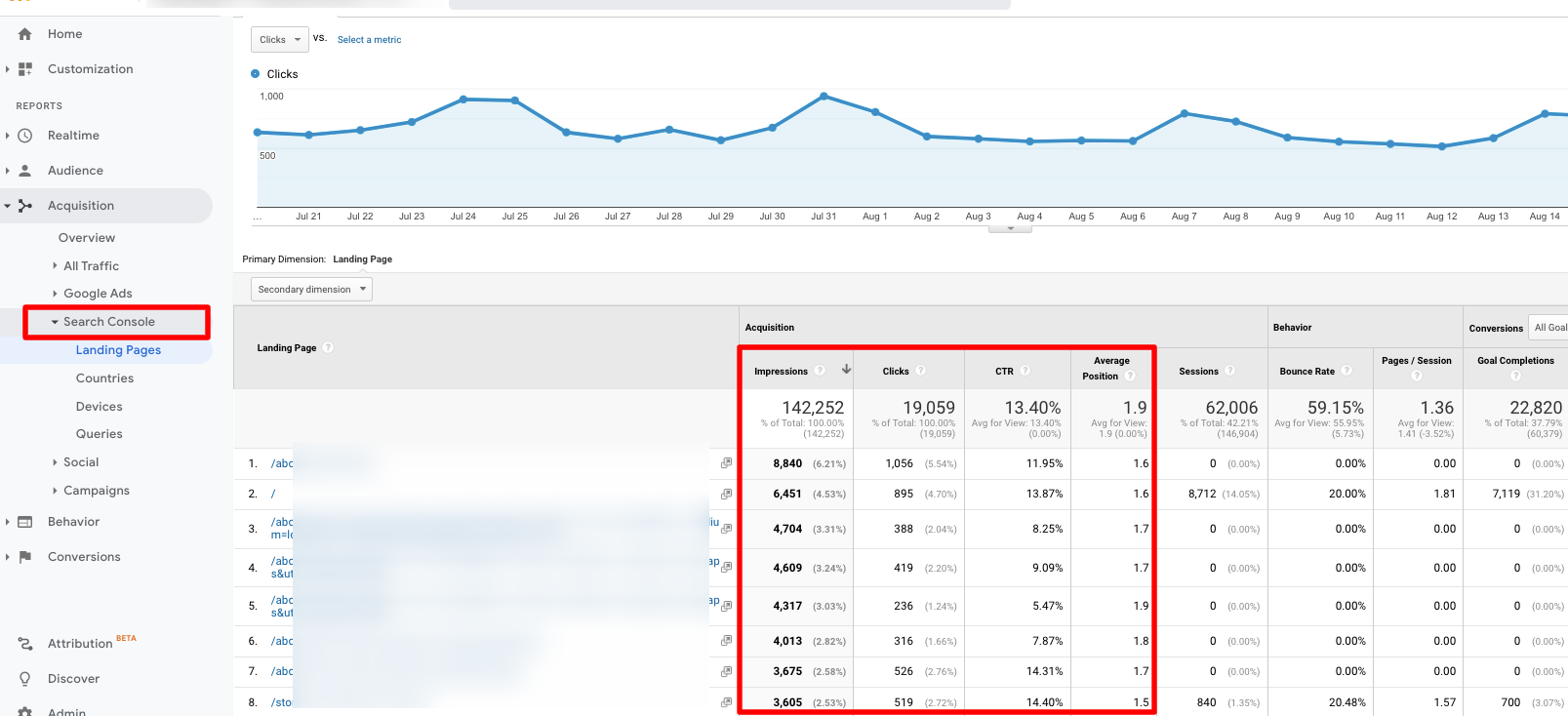Click help icon next to Impressions header
The width and height of the screenshot is (1568, 716).
pos(820,371)
